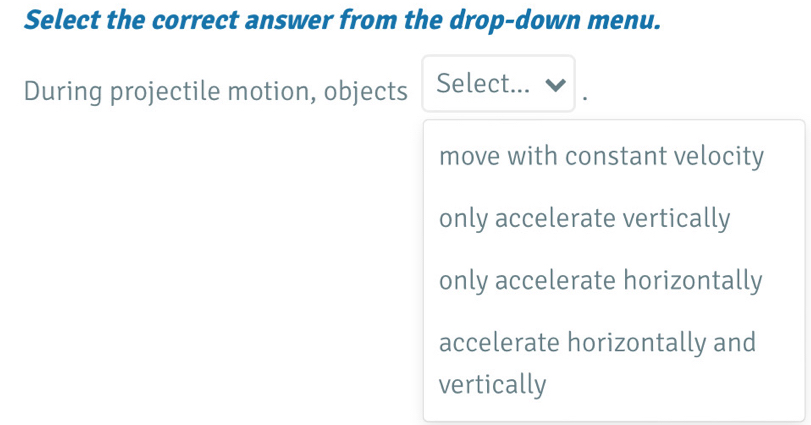The width and height of the screenshot is (811, 425).
Task: Click the "Select..." placeholder text
Action: point(484,85)
